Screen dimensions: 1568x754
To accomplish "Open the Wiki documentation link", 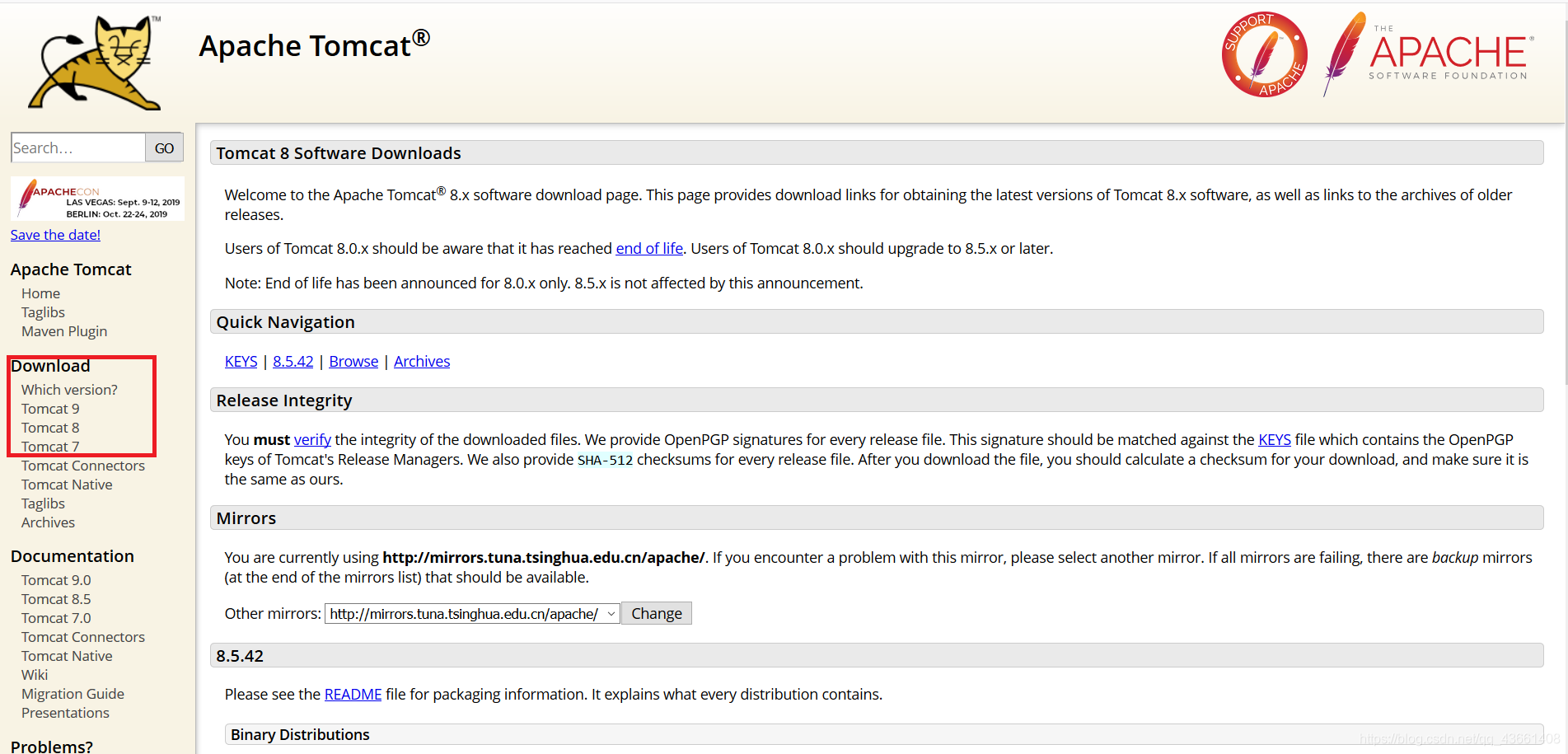I will pyautogui.click(x=35, y=675).
